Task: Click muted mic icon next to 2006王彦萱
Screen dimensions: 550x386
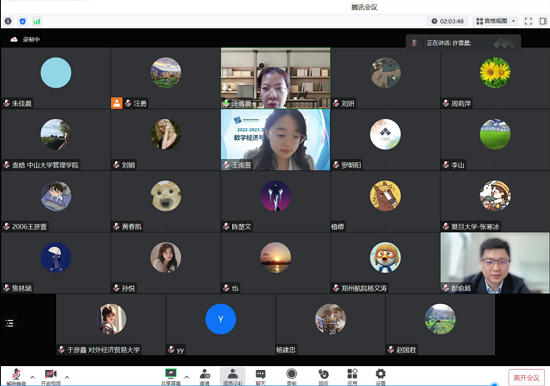Action: coord(7,226)
